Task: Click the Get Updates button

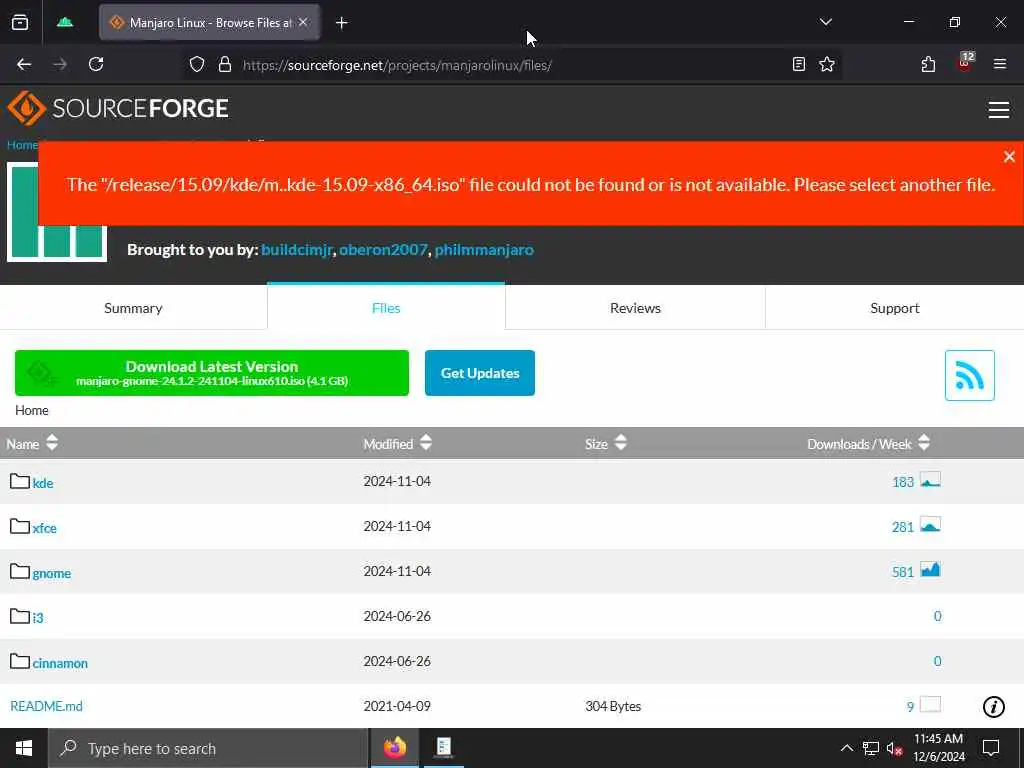Action: point(480,373)
